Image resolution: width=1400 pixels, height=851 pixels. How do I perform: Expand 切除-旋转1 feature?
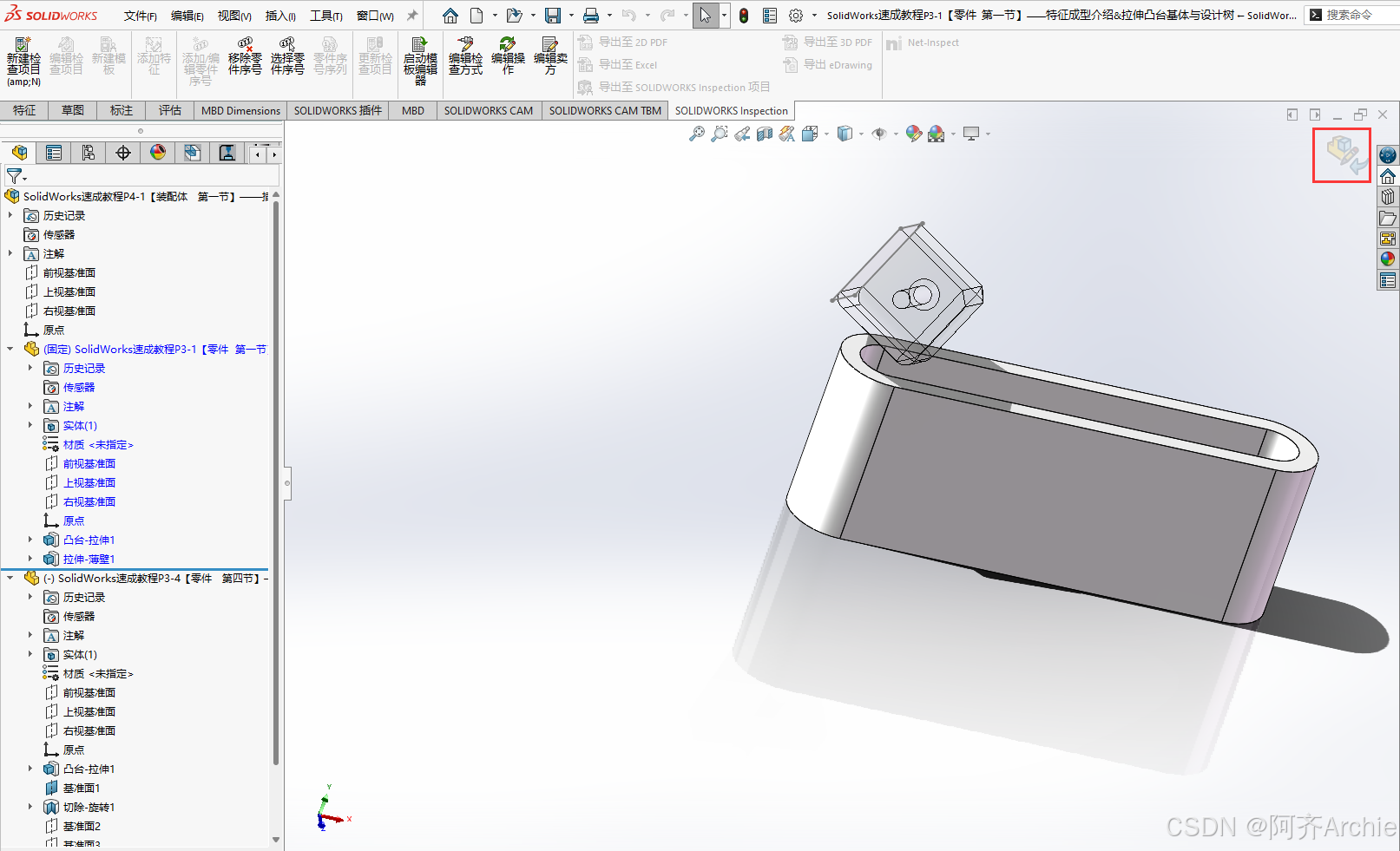point(30,807)
